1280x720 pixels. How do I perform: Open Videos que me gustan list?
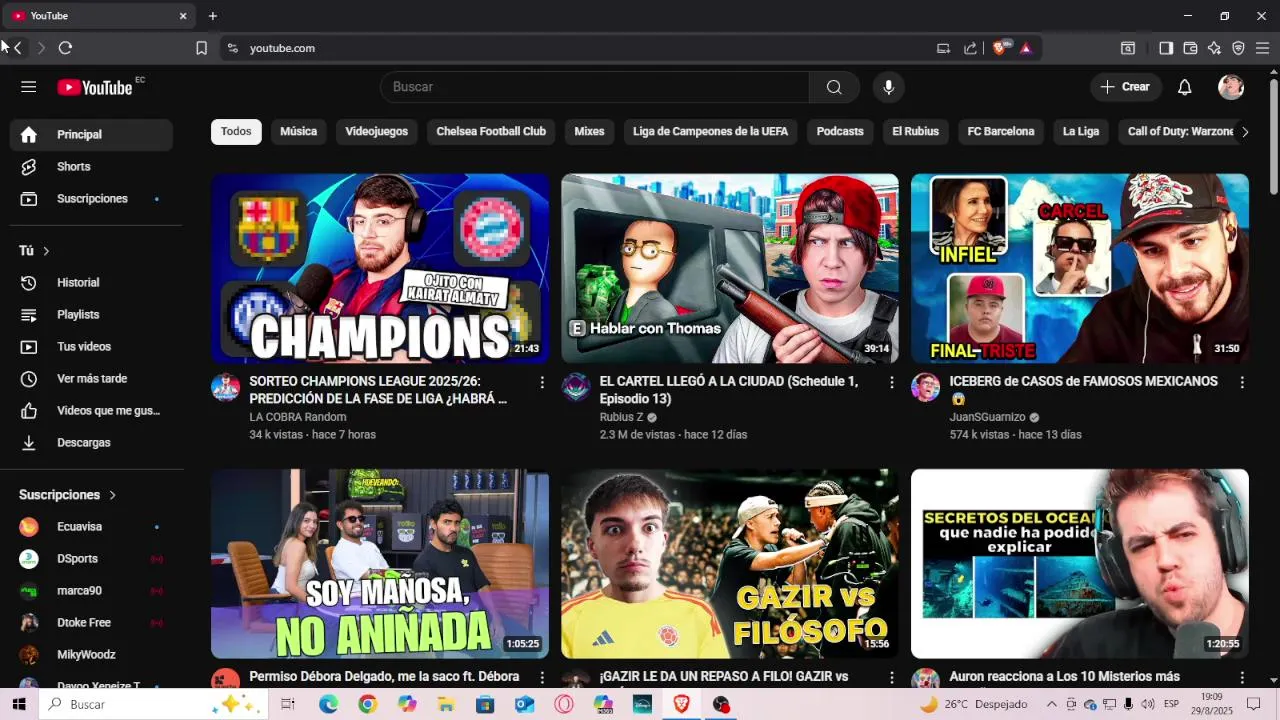pyautogui.click(x=91, y=411)
